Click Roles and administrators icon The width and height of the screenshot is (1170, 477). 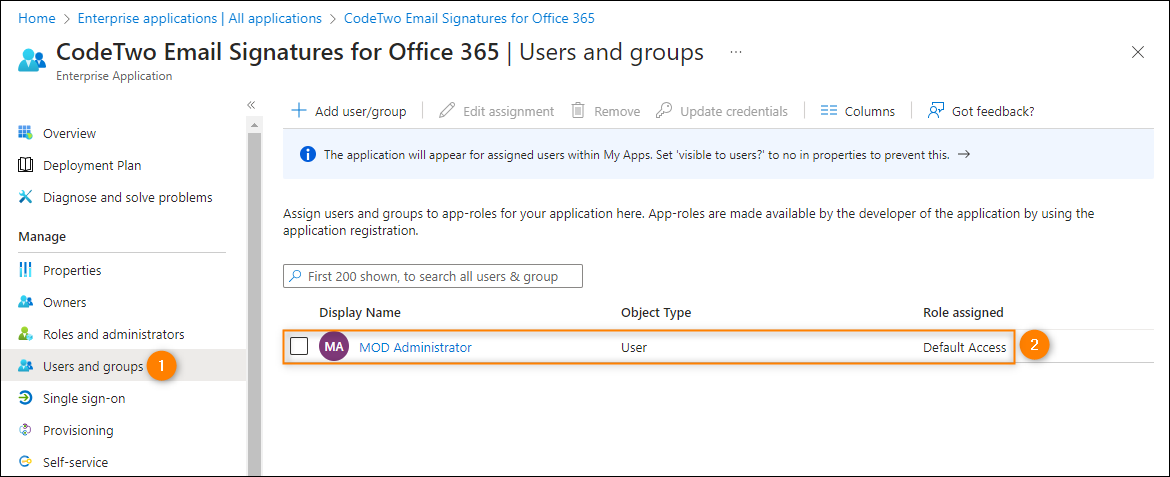[25, 334]
